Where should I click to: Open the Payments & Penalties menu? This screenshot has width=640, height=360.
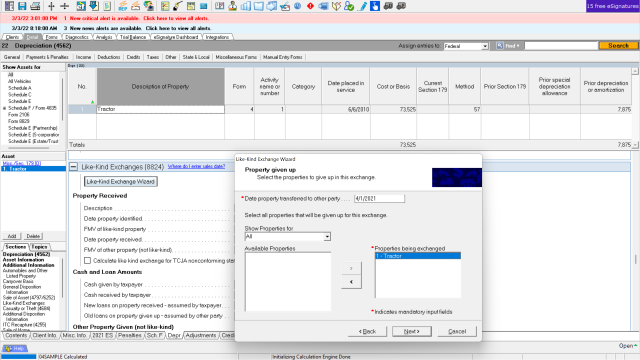(x=48, y=57)
